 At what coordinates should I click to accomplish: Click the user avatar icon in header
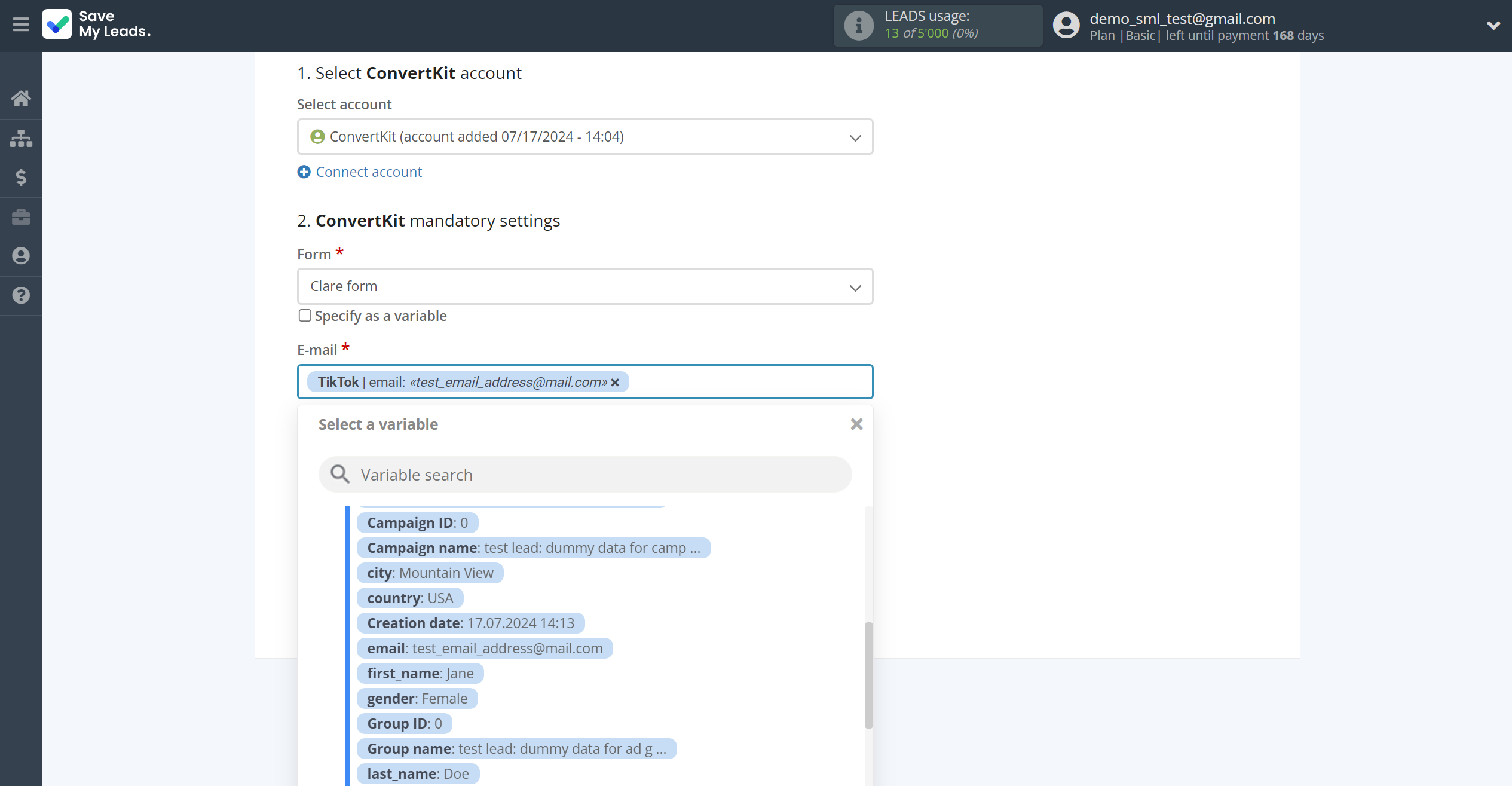[1066, 26]
